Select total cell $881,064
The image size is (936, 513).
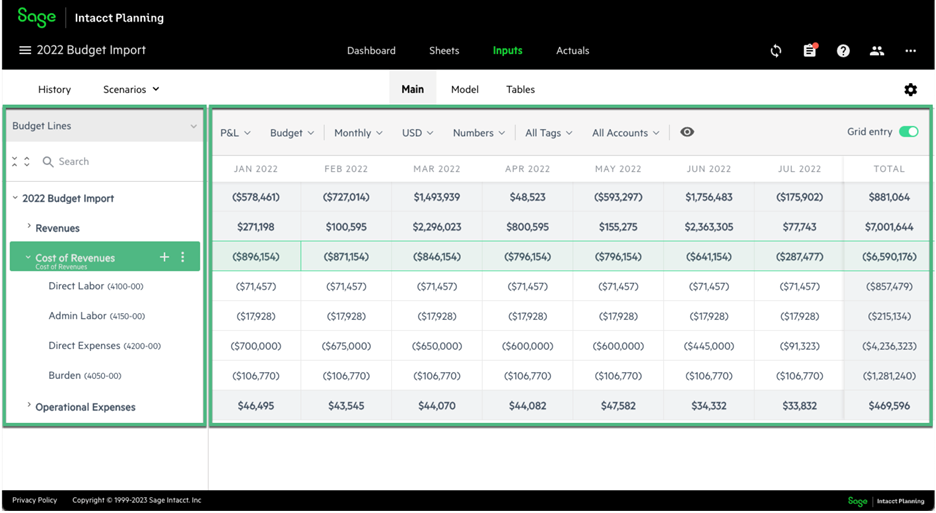click(889, 196)
